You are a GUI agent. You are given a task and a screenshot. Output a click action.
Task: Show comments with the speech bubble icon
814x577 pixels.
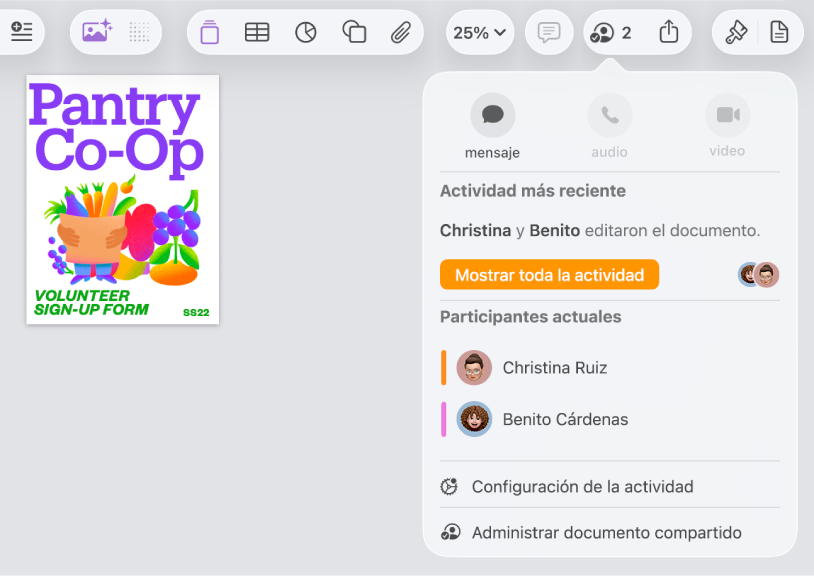click(x=548, y=32)
